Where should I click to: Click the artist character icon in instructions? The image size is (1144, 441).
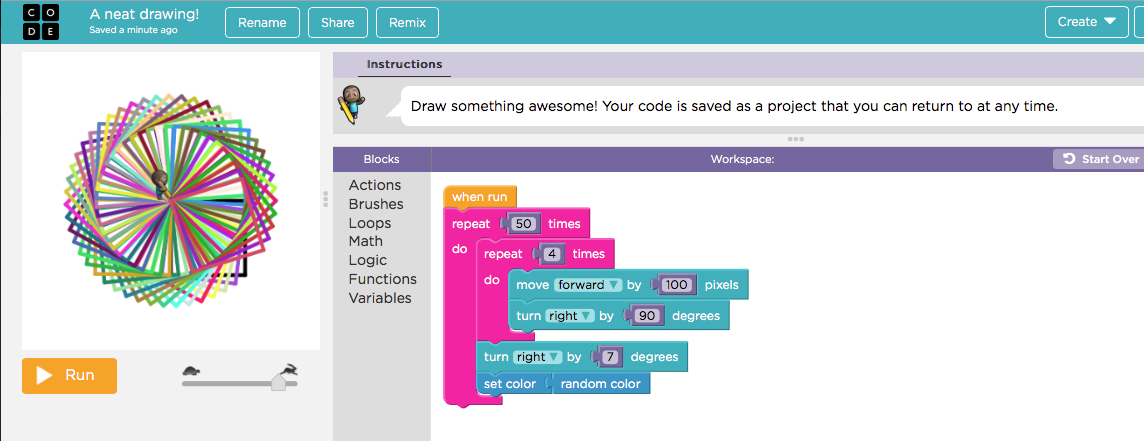pos(350,104)
